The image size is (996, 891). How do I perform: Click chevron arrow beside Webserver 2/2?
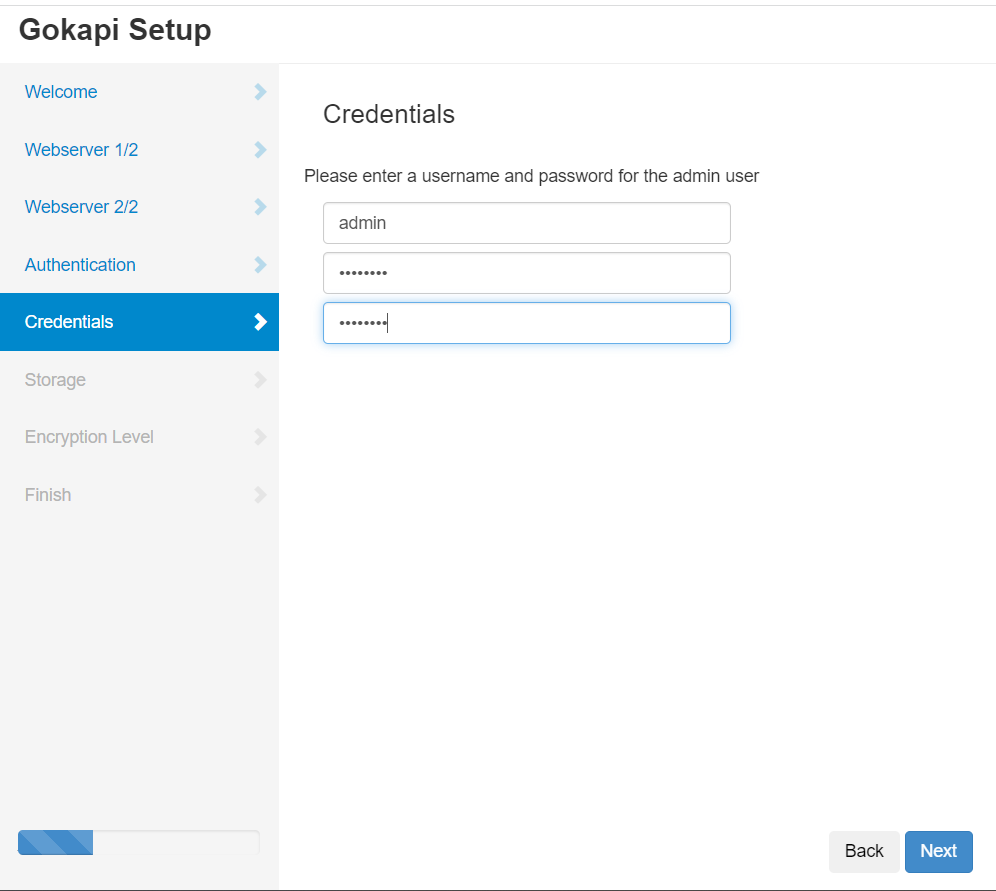point(260,207)
